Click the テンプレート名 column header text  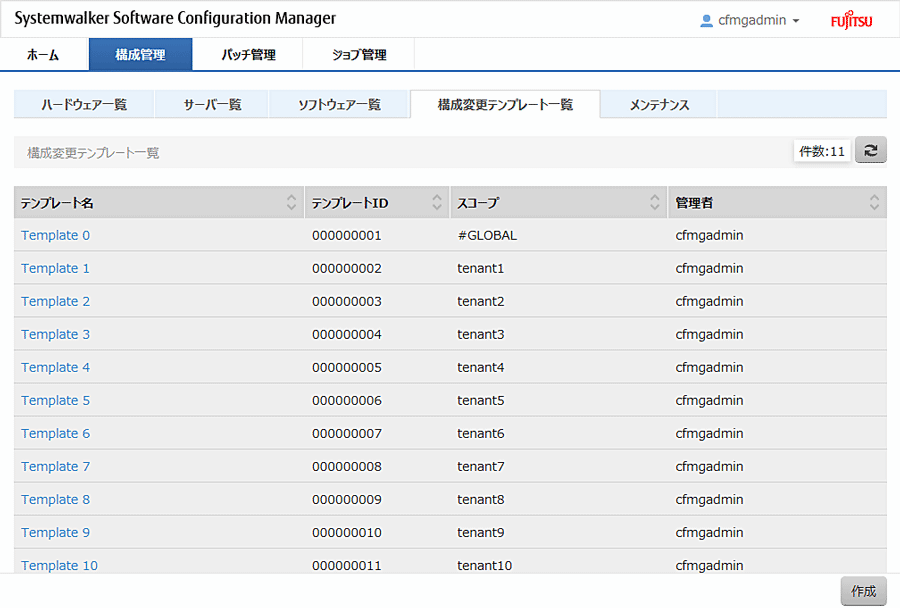pyautogui.click(x=57, y=203)
